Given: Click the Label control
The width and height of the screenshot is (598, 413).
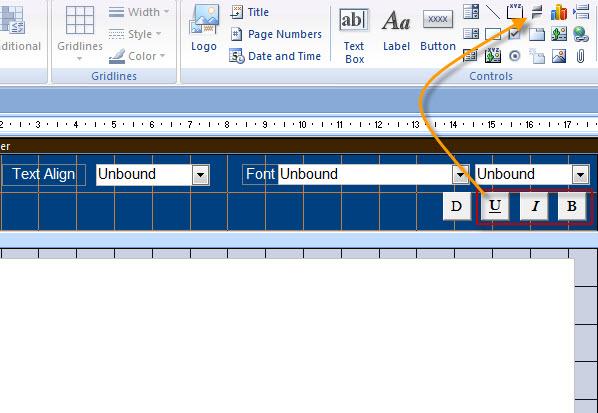Looking at the screenshot, I should point(396,31).
